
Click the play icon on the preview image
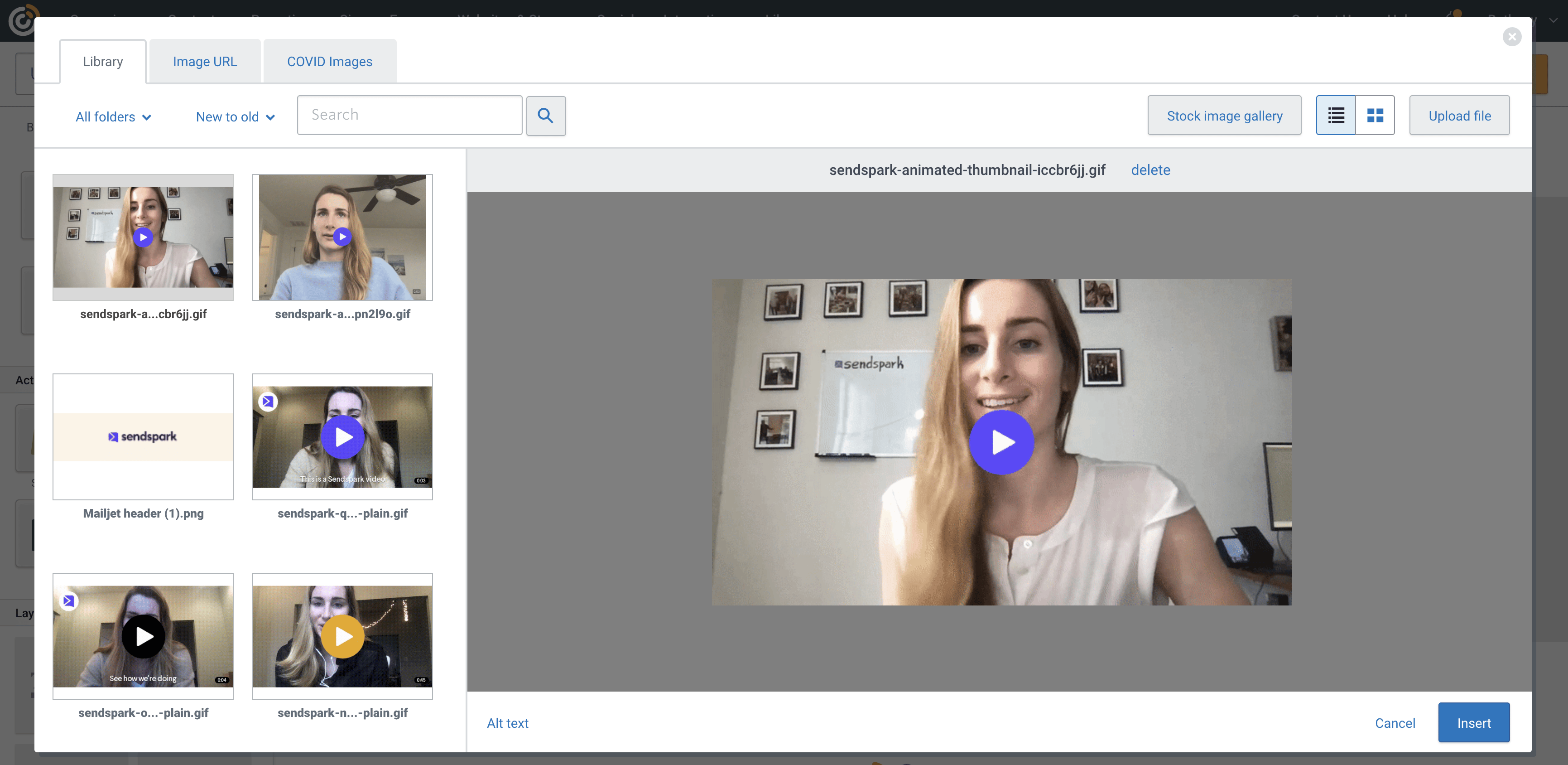(1001, 442)
